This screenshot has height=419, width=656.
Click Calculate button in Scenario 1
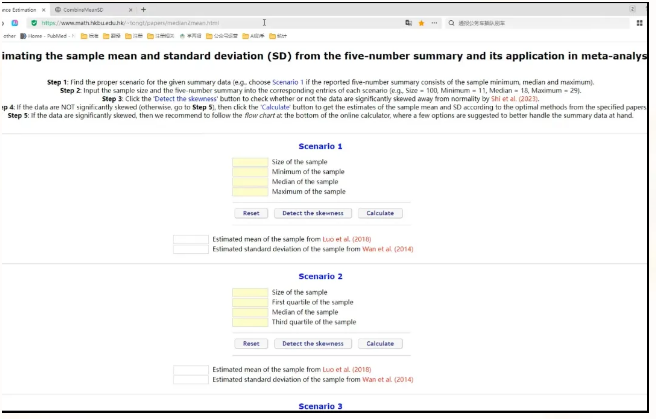380,213
